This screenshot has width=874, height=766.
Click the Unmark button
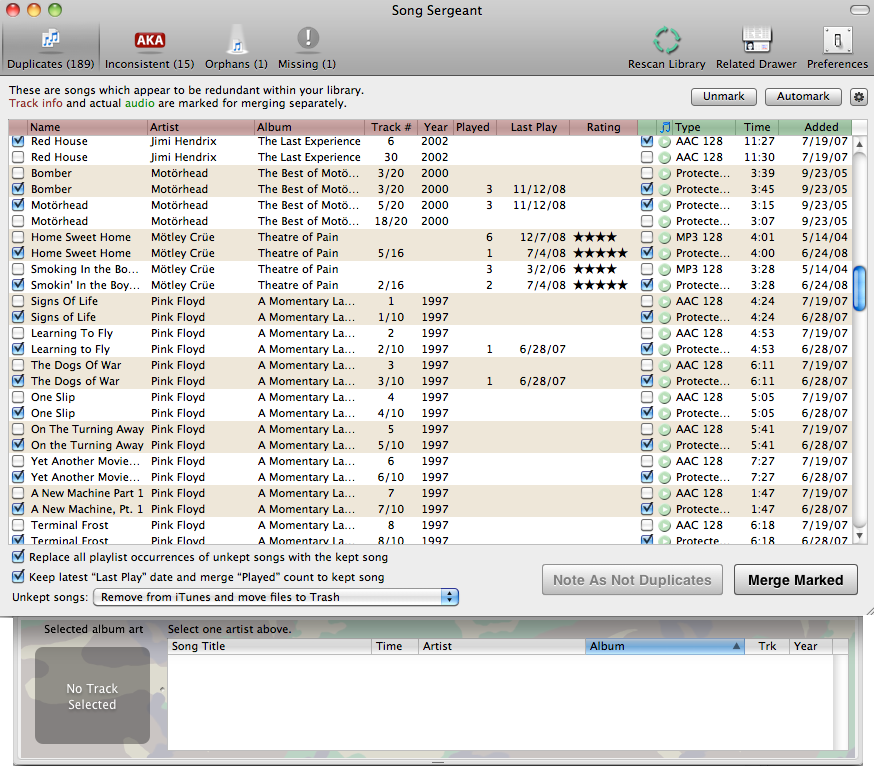tap(724, 96)
